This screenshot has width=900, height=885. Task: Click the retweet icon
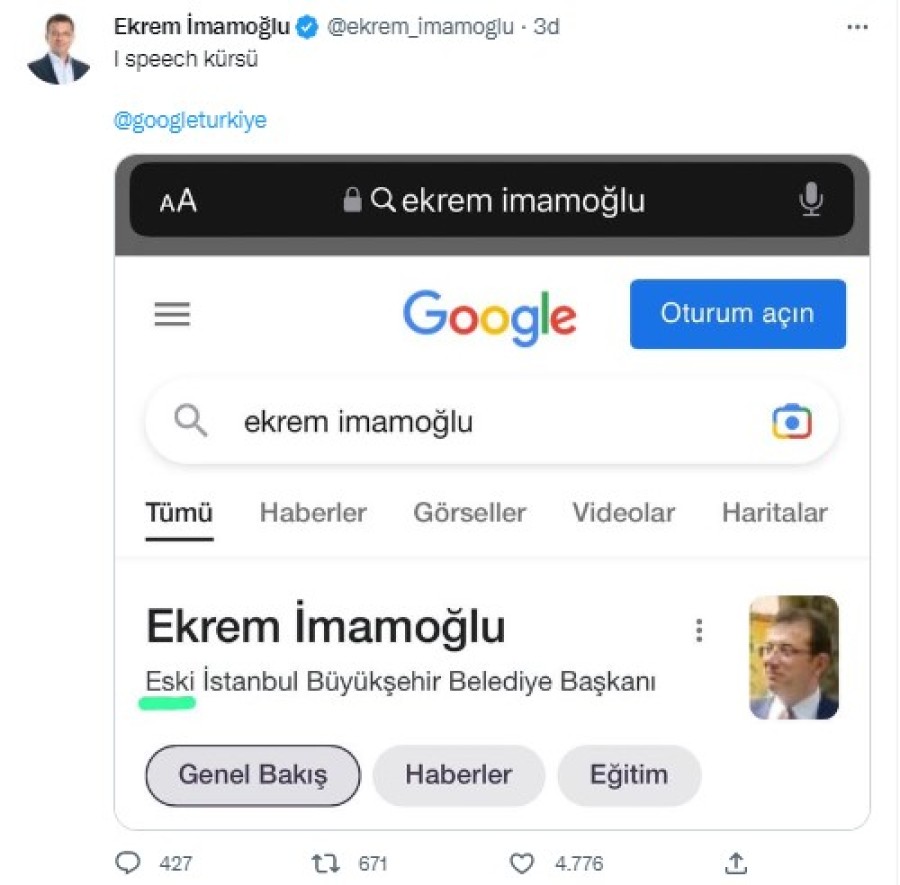(x=327, y=862)
